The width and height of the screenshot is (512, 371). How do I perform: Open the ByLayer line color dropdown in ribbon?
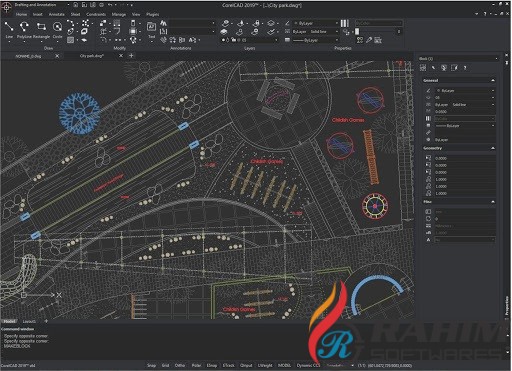[316, 23]
